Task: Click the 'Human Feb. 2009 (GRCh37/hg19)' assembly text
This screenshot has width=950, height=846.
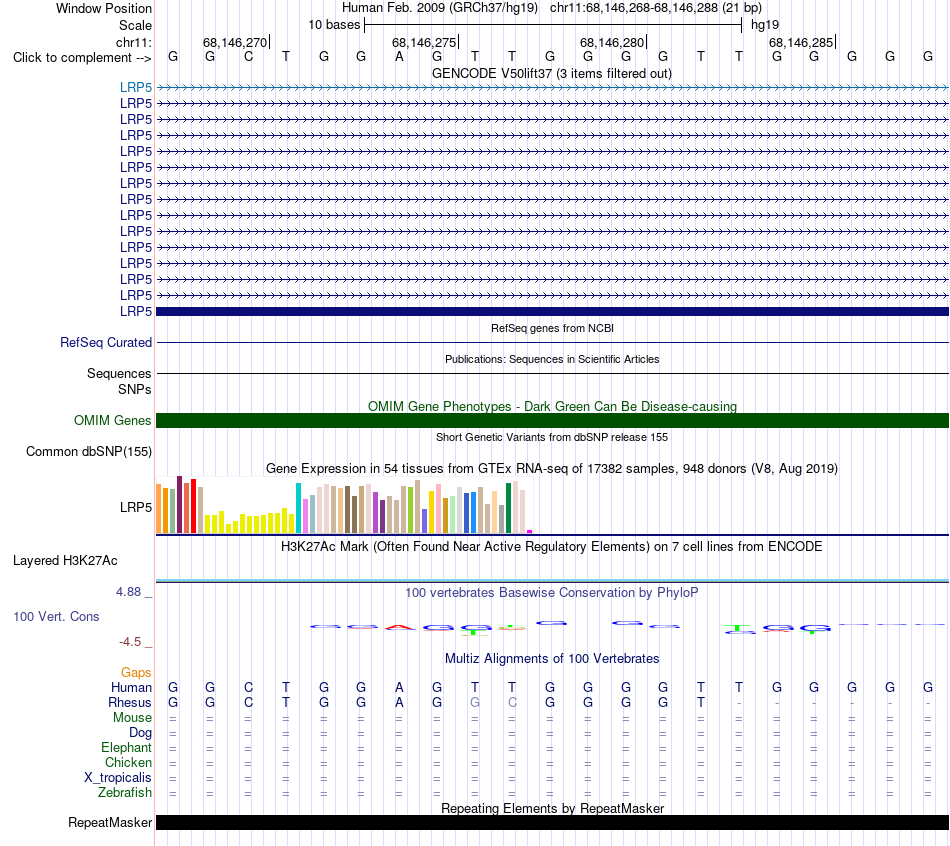Action: (x=440, y=8)
